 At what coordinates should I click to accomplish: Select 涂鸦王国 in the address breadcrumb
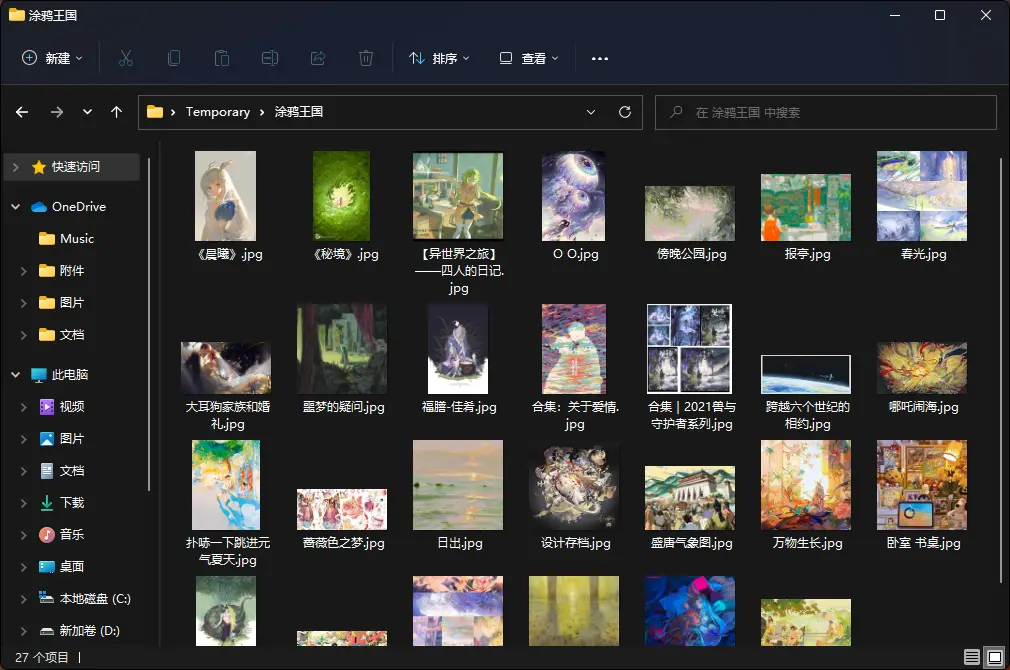point(299,112)
